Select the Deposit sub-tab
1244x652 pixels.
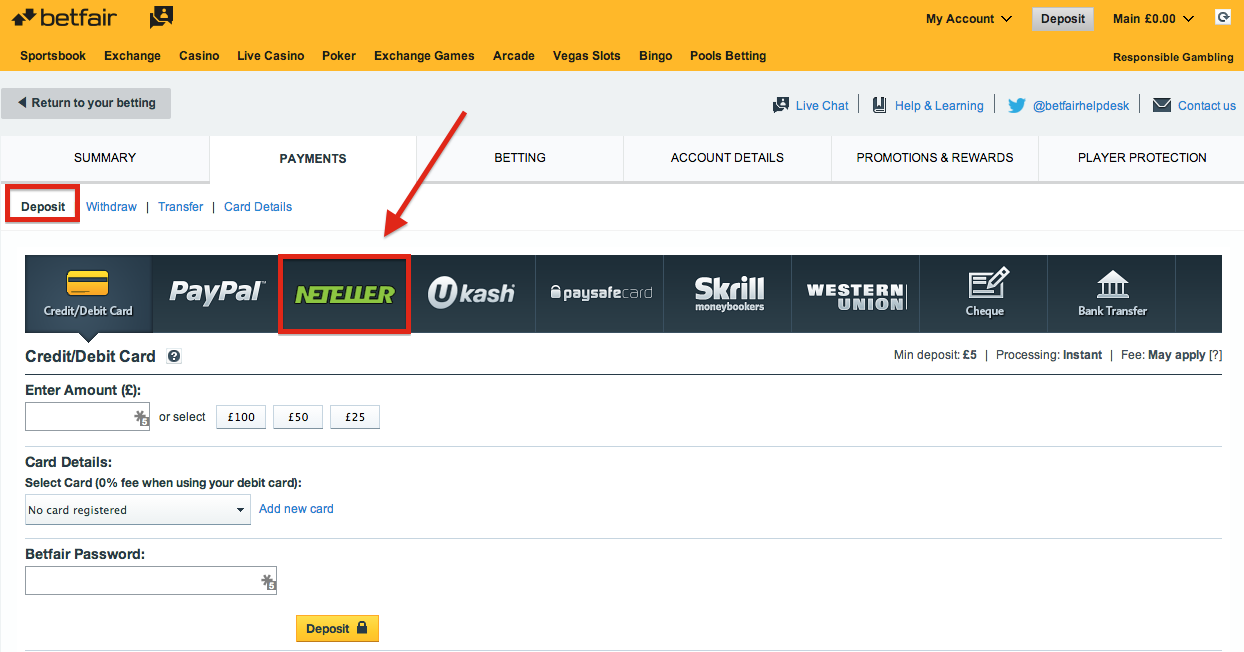tap(43, 207)
